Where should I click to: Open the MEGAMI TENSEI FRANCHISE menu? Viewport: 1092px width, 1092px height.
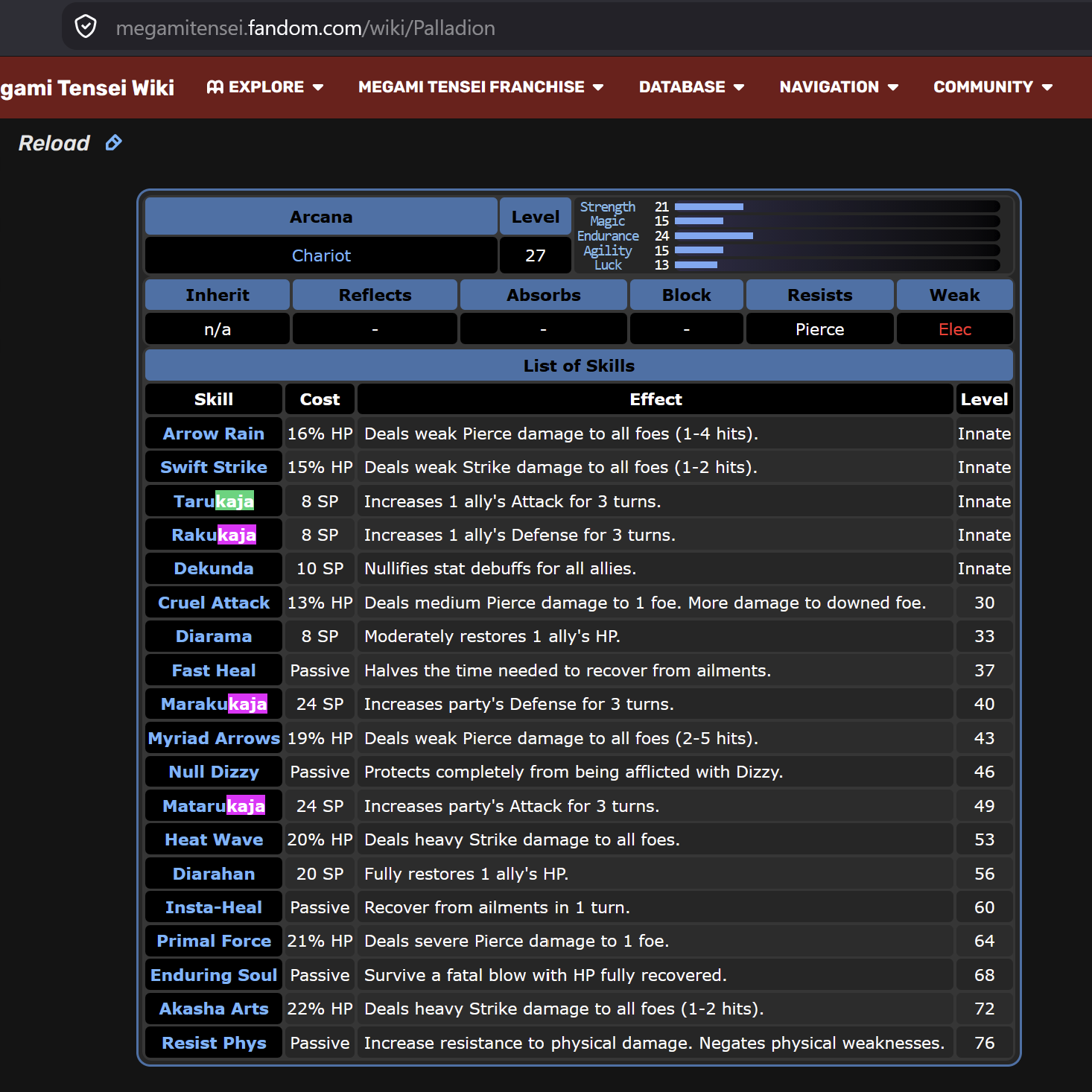point(480,87)
